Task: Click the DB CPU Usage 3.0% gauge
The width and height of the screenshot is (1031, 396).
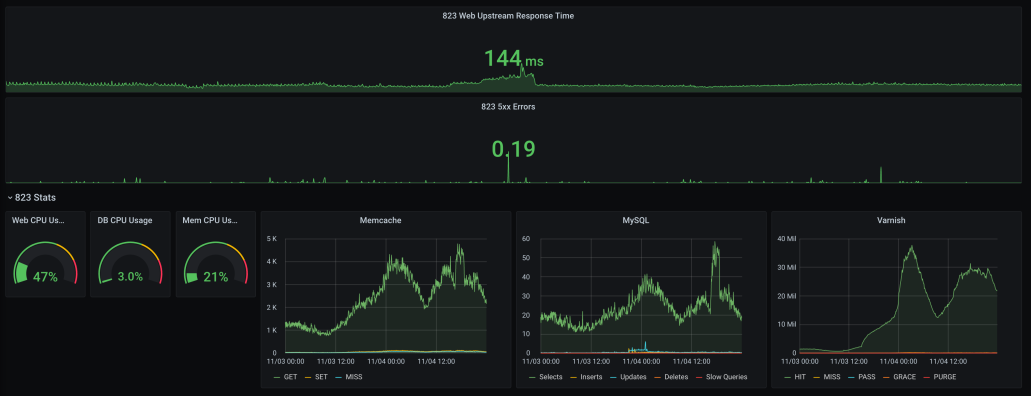Action: 130,264
